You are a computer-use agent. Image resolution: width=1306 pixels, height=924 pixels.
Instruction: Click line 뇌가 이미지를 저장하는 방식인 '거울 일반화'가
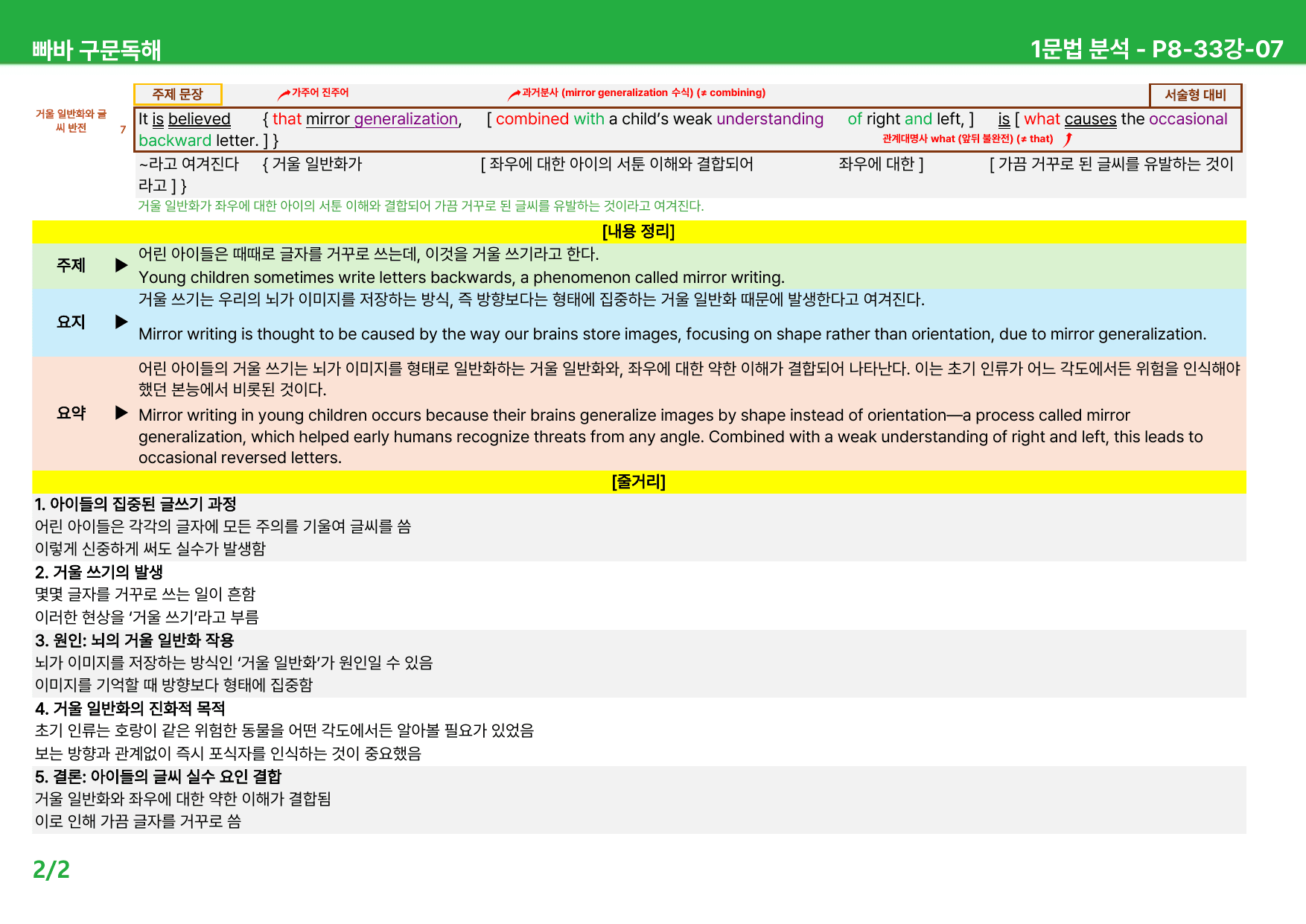(x=234, y=663)
